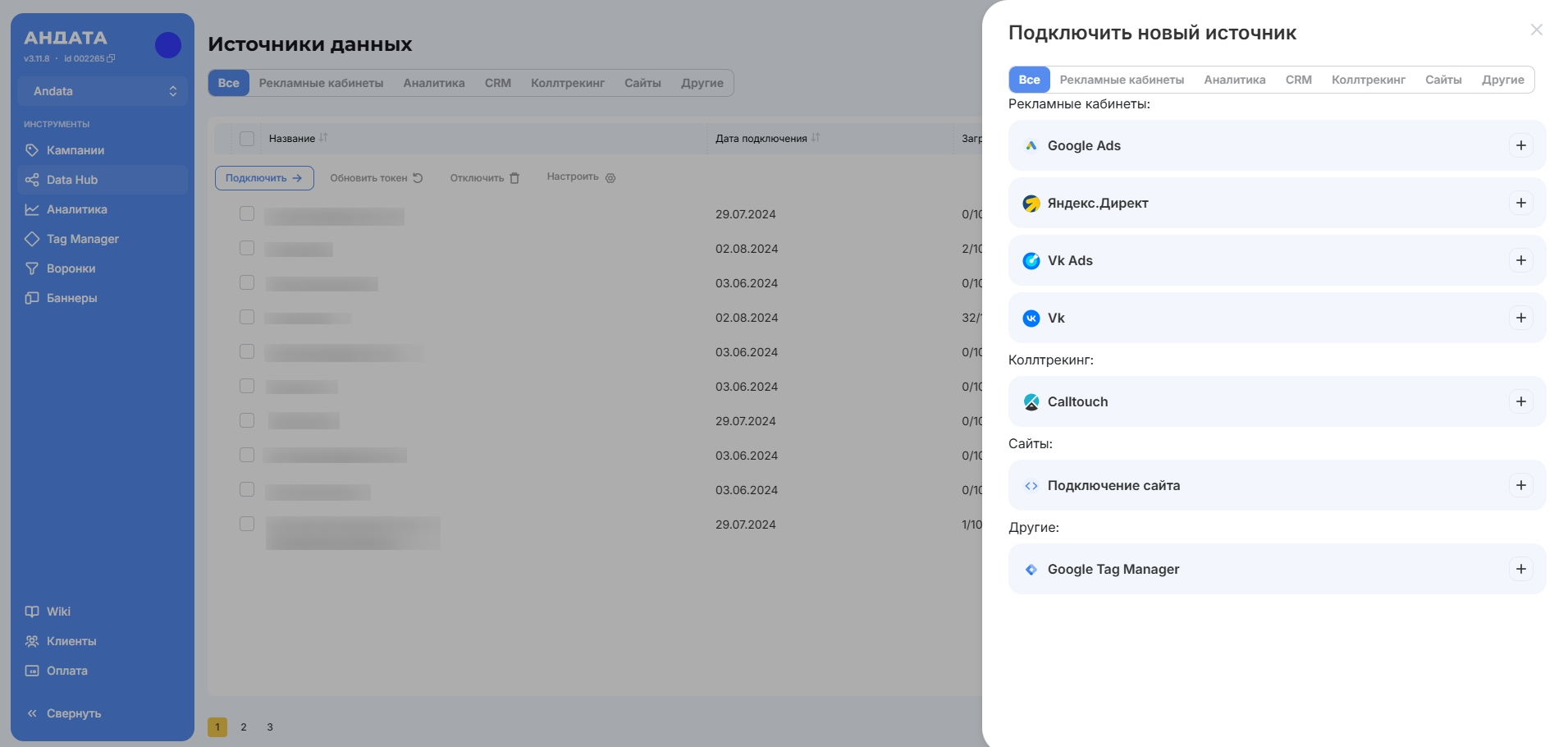Screen dimensions: 1568x747
Task: Check the sixth table row checkbox
Action: tap(247, 386)
